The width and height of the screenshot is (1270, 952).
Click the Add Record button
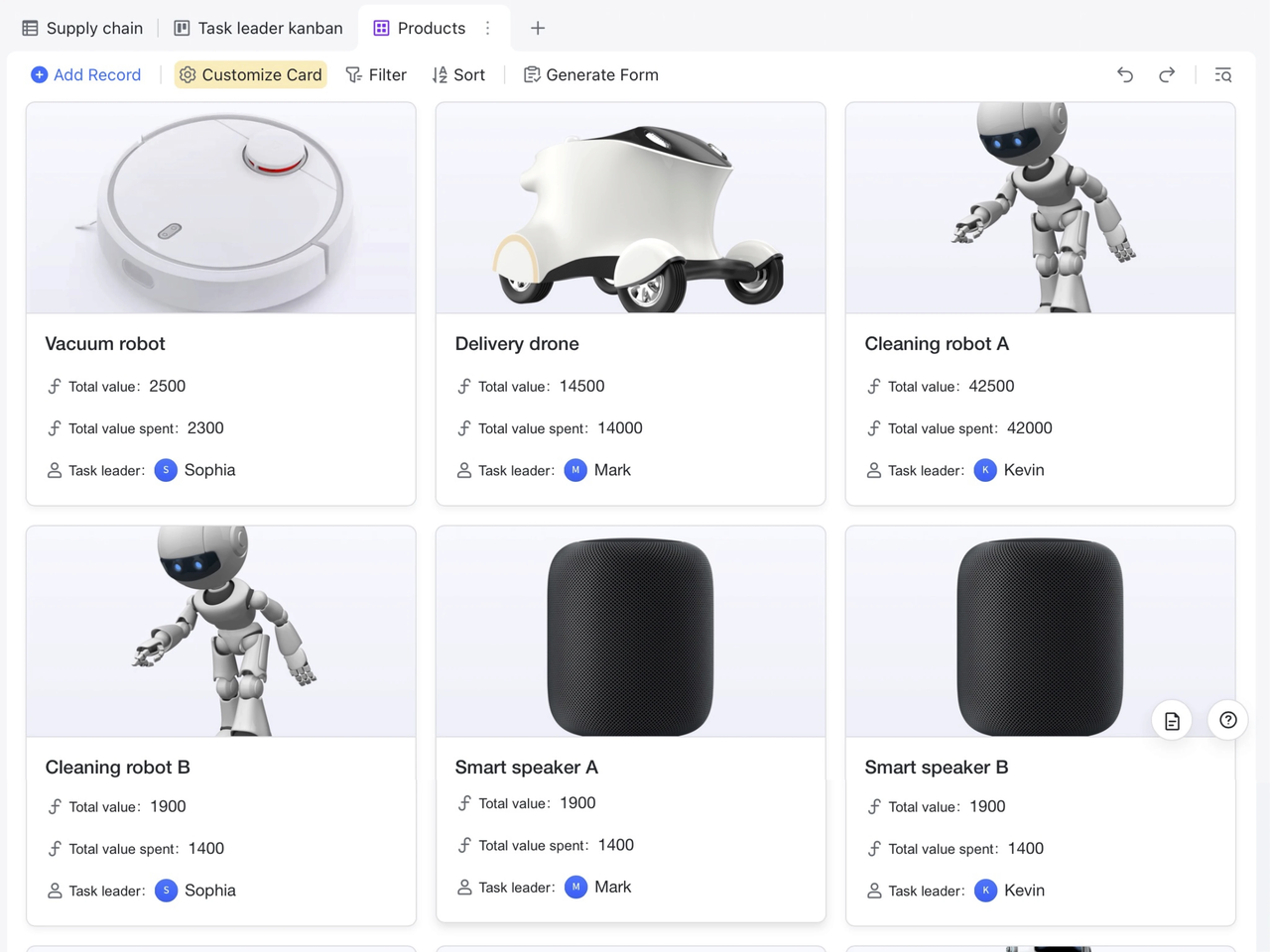pyautogui.click(x=86, y=74)
